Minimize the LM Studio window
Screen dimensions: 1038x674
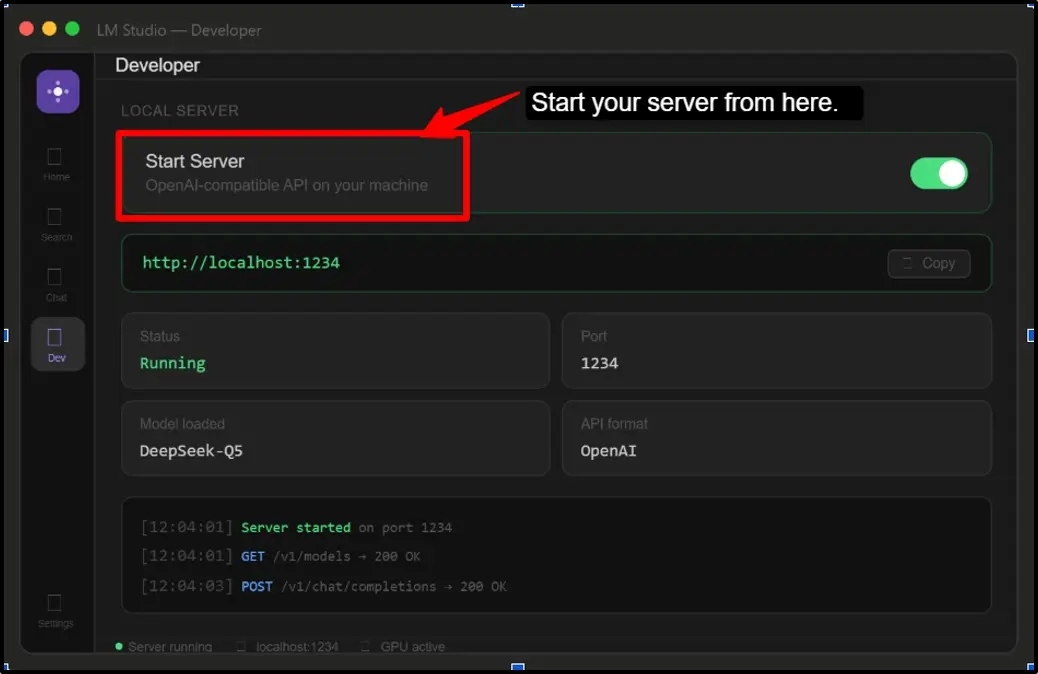[x=50, y=28]
